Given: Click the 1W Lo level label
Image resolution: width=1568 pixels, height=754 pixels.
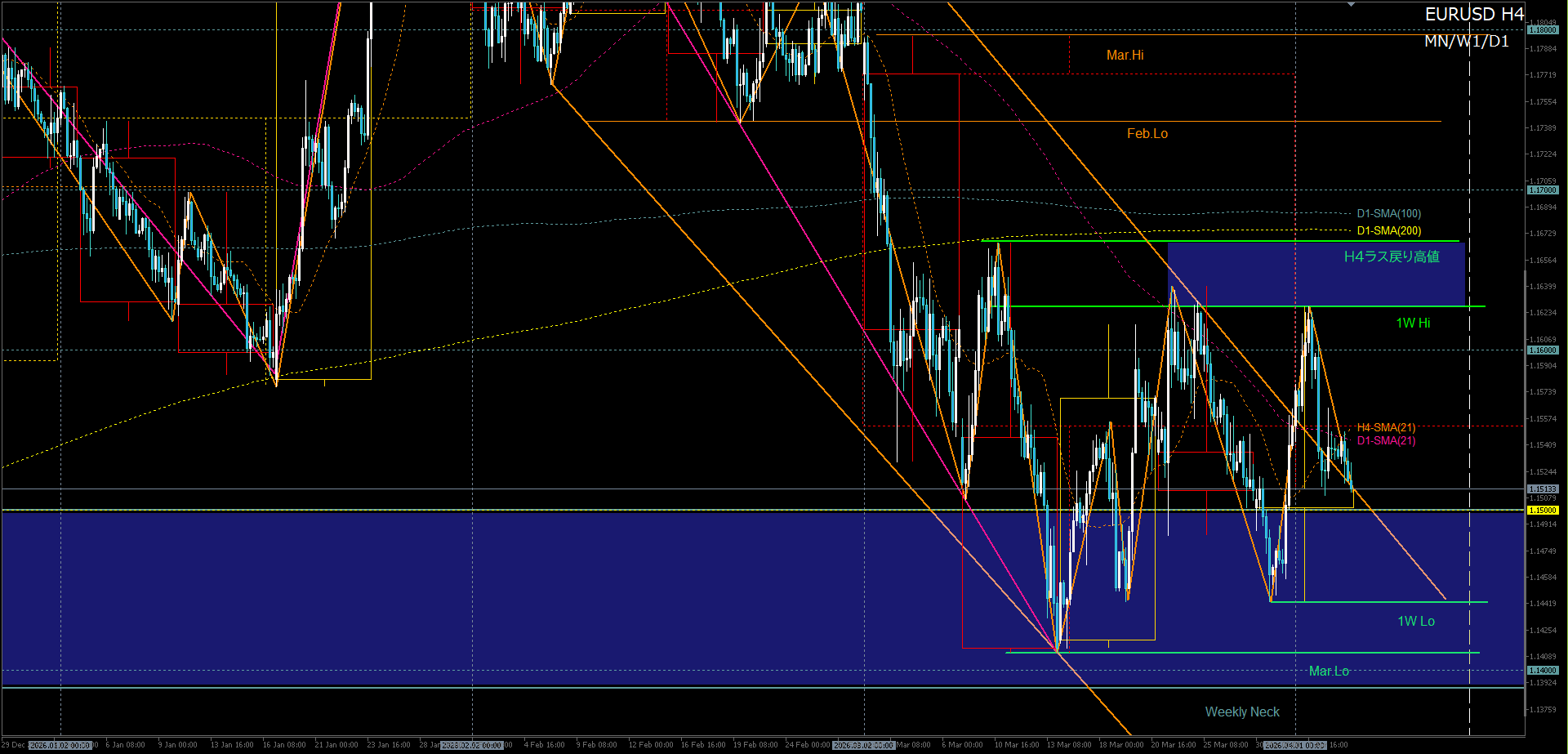Looking at the screenshot, I should [x=1416, y=622].
